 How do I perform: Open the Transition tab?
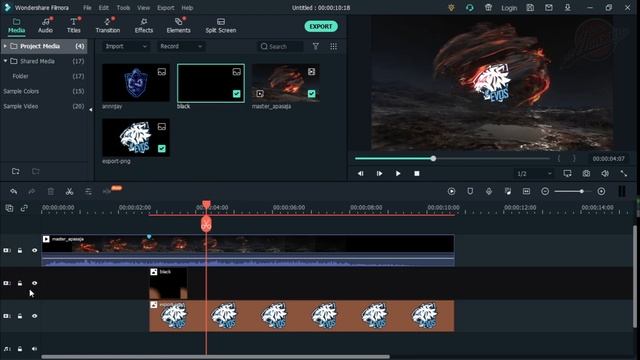click(x=108, y=25)
